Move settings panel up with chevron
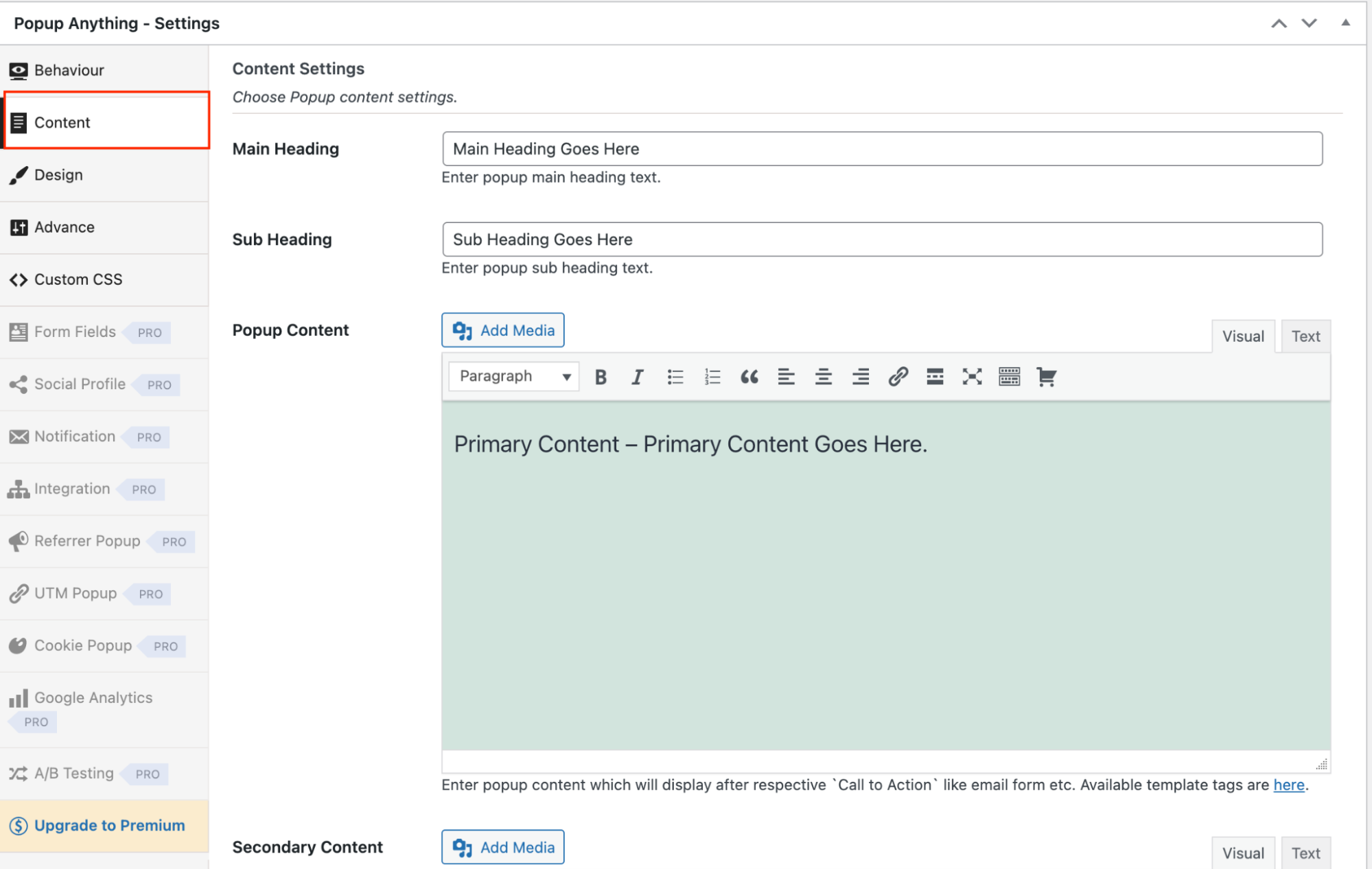The image size is (1372, 869). (x=1279, y=23)
